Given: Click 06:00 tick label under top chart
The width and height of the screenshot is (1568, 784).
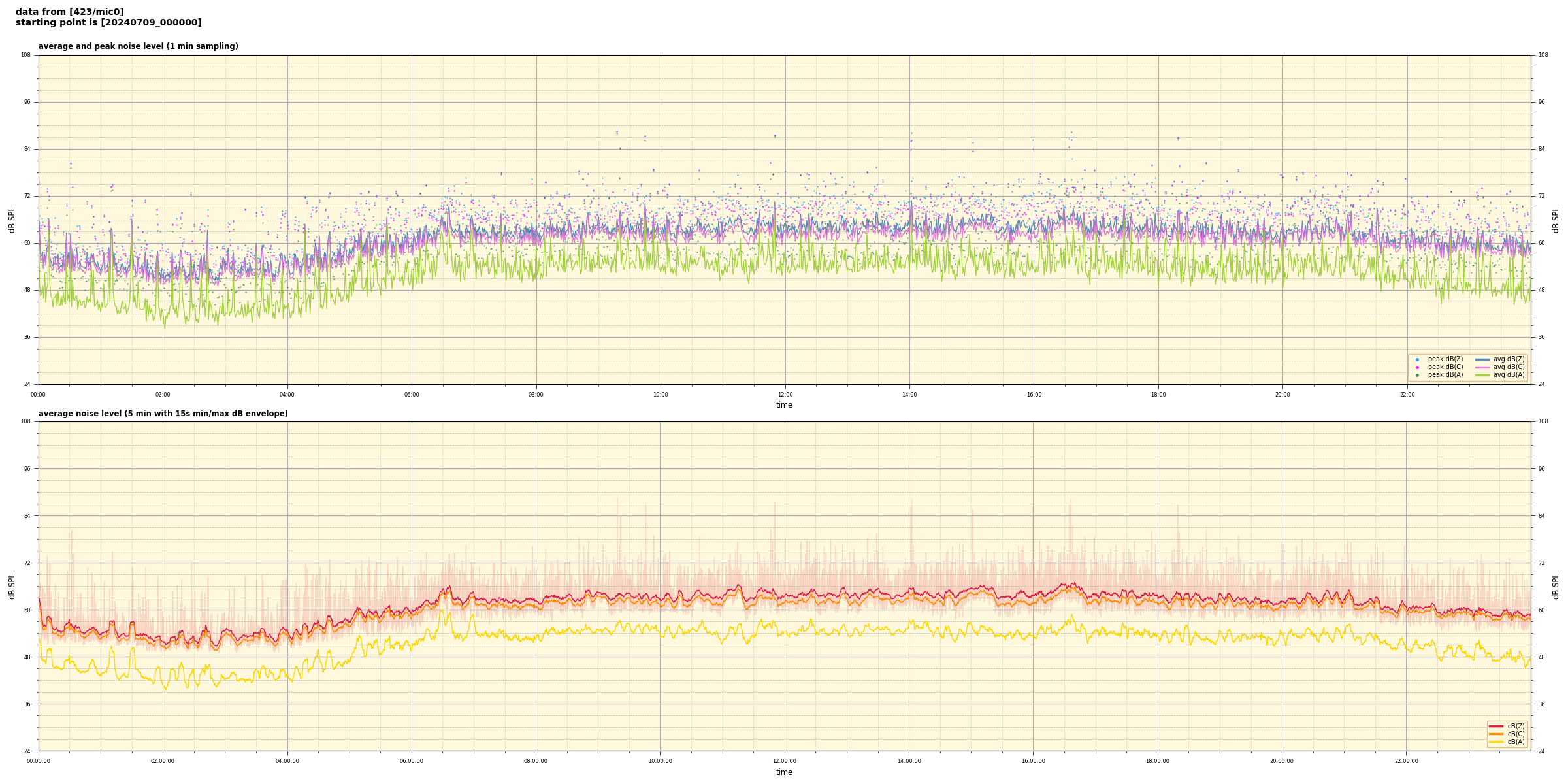Looking at the screenshot, I should pyautogui.click(x=412, y=395).
